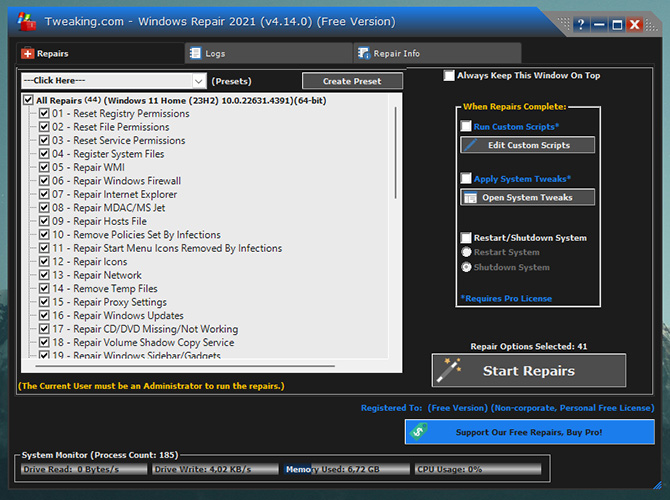Select row 17 - Repair CD/DVD Missing/Not Working
Viewport: 670px width, 500px height.
145,329
